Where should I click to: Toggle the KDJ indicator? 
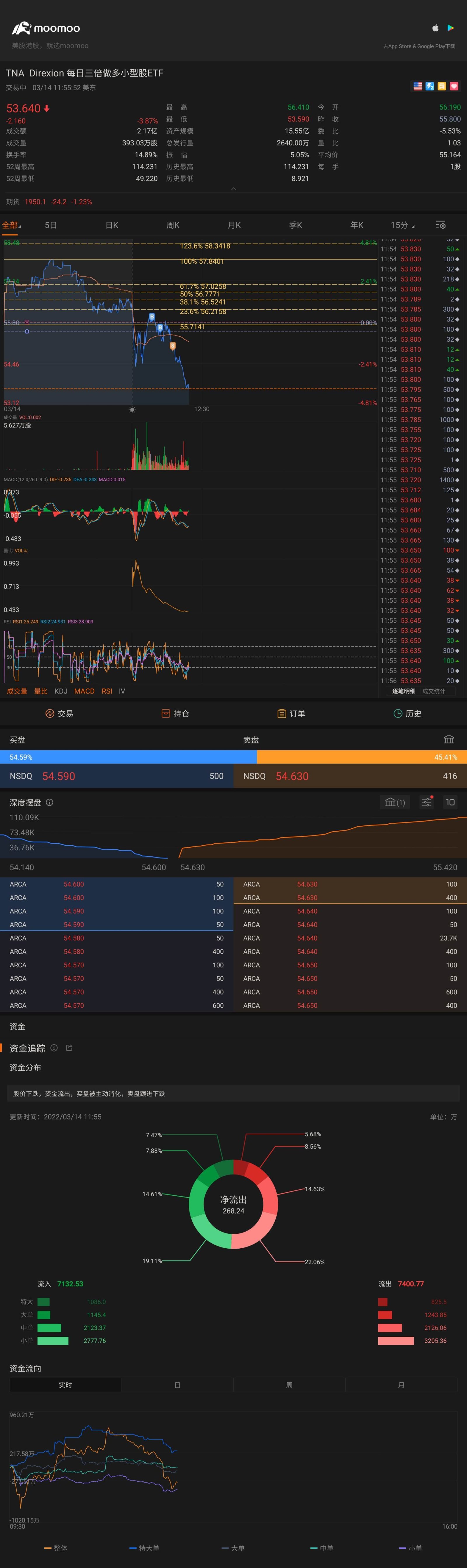point(61,691)
